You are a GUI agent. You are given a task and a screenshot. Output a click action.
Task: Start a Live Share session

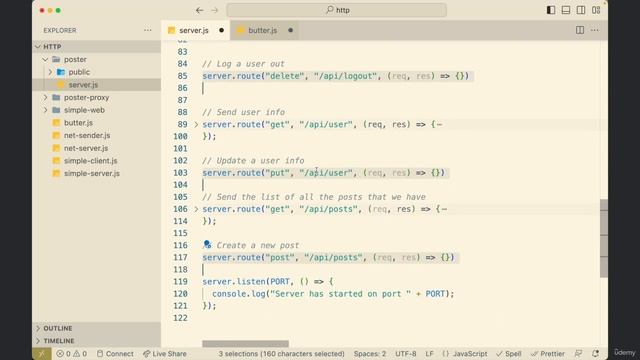[165, 353]
